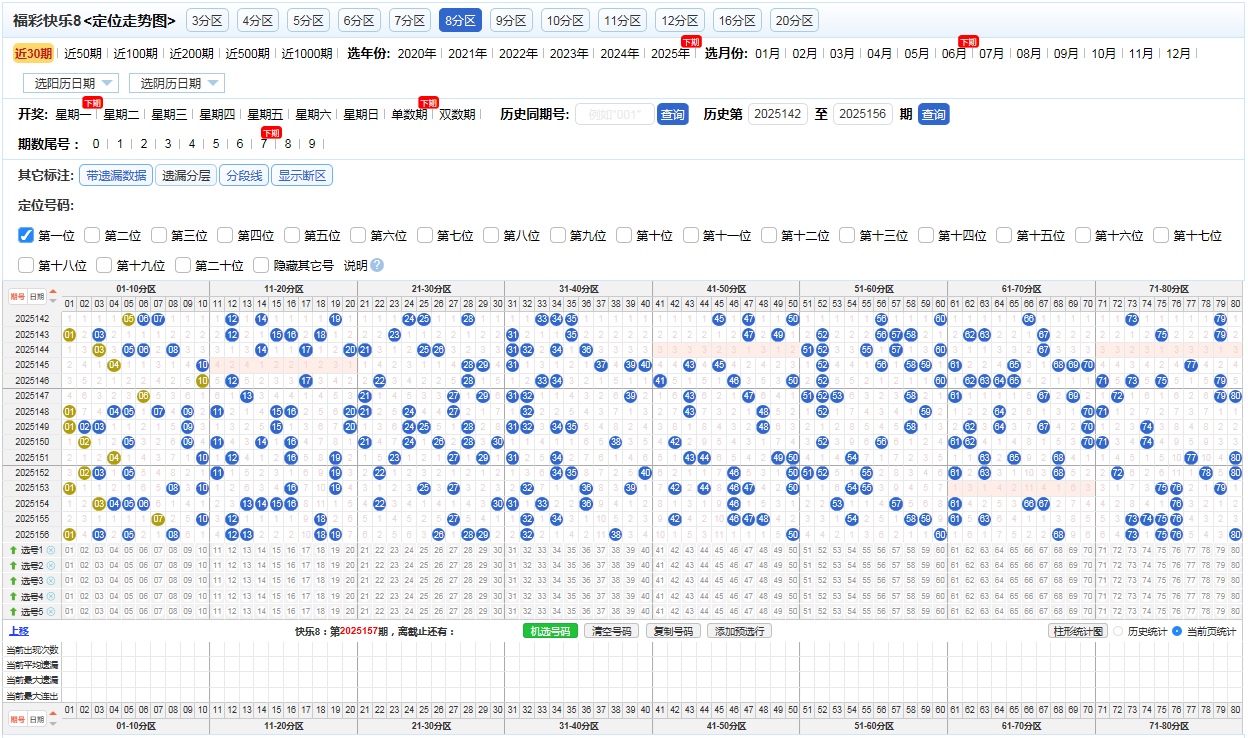Filter by year 2023年
Screen dimensions: 1248x738
coord(569,54)
